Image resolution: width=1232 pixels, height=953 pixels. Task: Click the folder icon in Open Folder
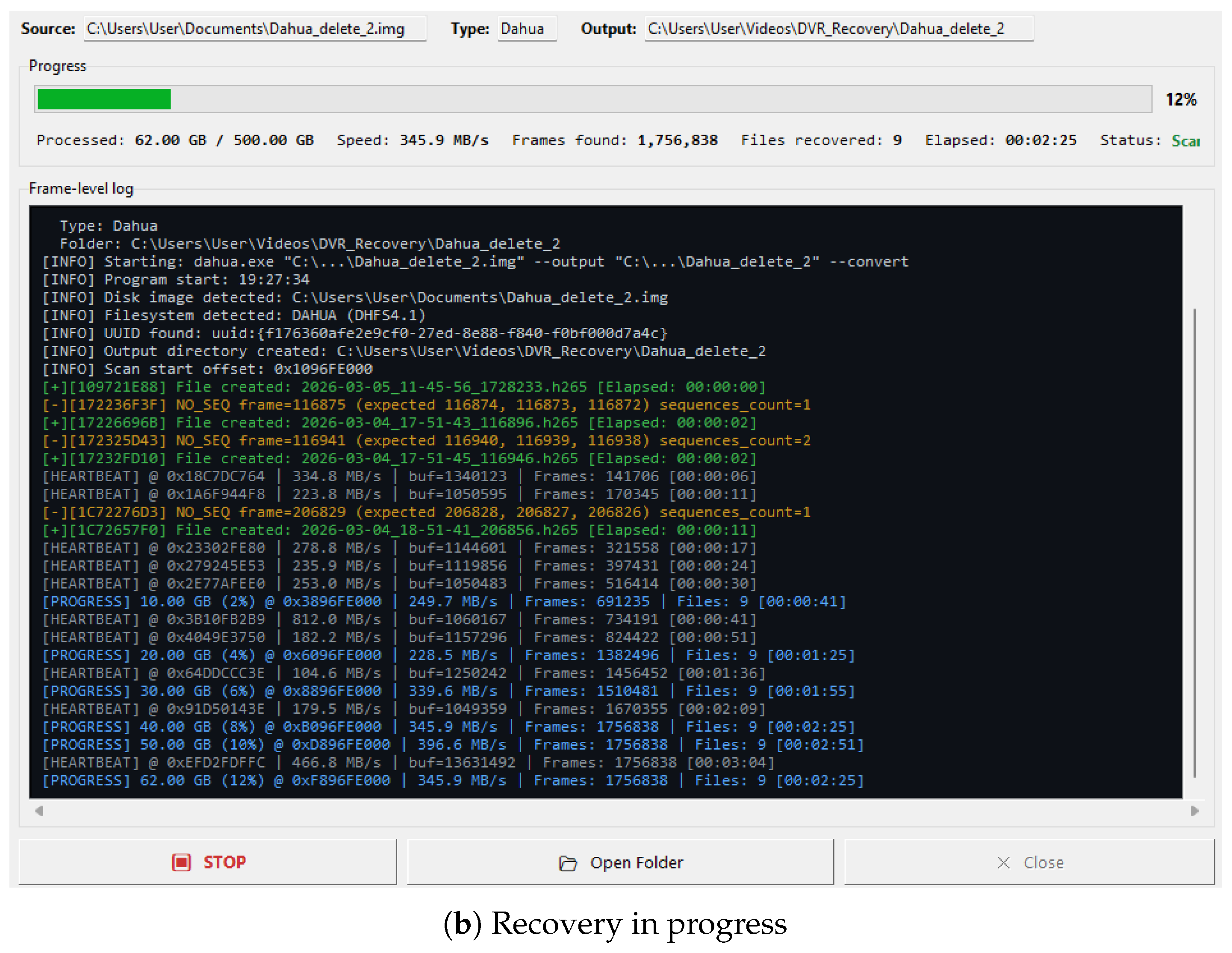click(x=568, y=863)
